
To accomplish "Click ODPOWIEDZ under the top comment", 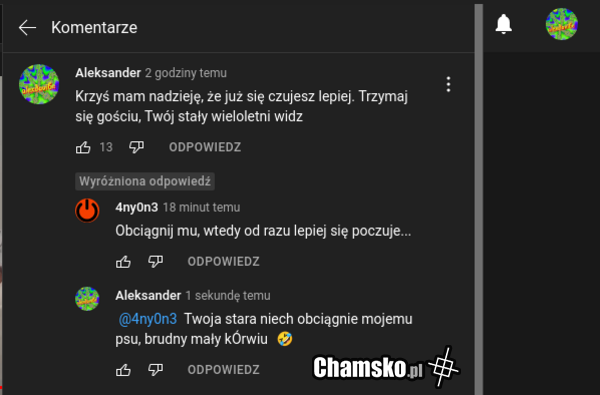I will (205, 147).
